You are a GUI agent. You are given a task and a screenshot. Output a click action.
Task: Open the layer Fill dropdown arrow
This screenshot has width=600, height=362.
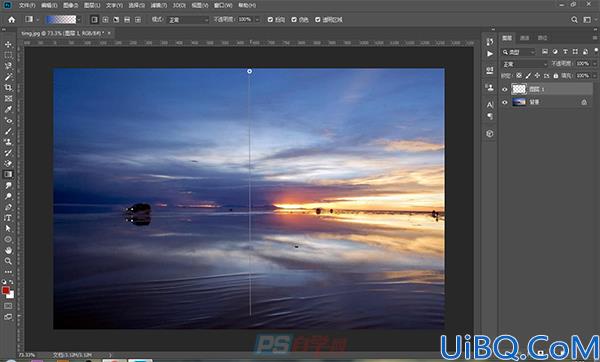click(595, 76)
